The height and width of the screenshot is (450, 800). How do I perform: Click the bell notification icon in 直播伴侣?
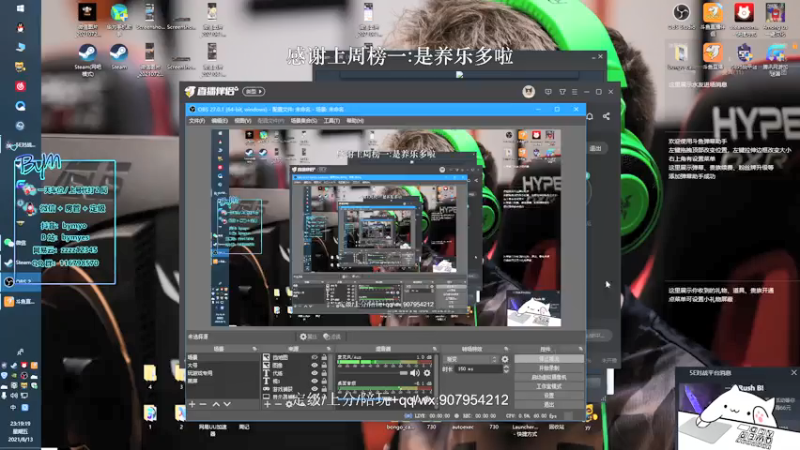(x=590, y=116)
